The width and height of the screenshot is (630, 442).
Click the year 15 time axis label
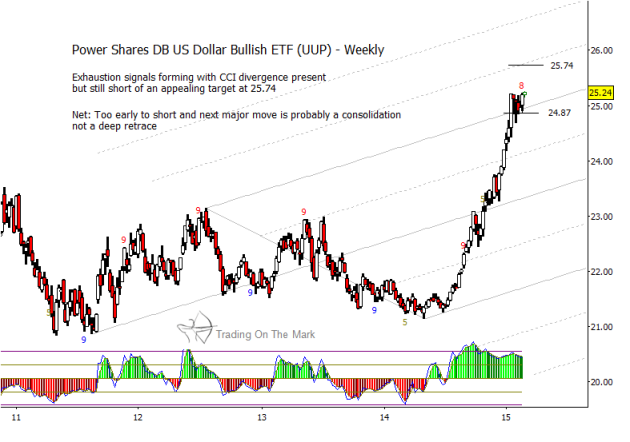pyautogui.click(x=506, y=417)
